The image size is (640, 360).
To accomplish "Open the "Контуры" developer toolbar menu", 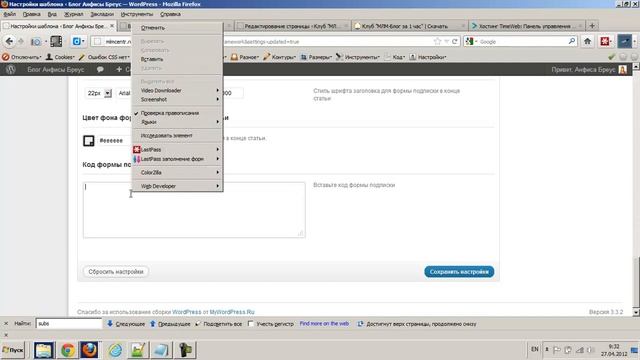I will [280, 57].
